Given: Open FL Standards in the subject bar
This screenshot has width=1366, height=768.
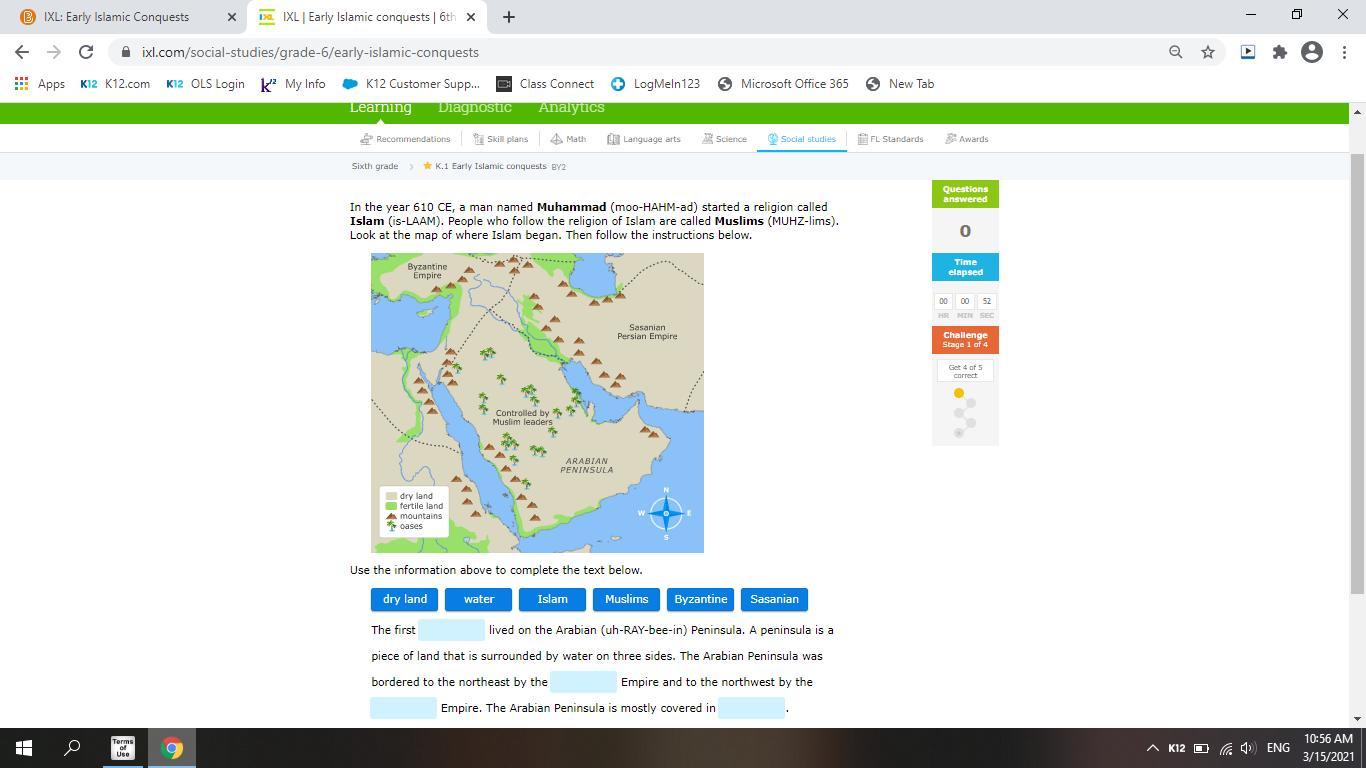Looking at the screenshot, I should [x=890, y=139].
